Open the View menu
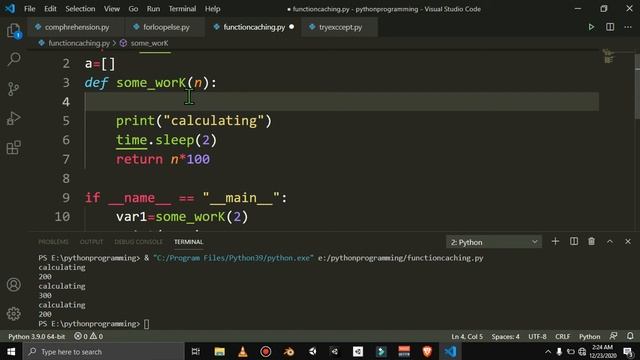The width and height of the screenshot is (640, 360). coord(111,9)
